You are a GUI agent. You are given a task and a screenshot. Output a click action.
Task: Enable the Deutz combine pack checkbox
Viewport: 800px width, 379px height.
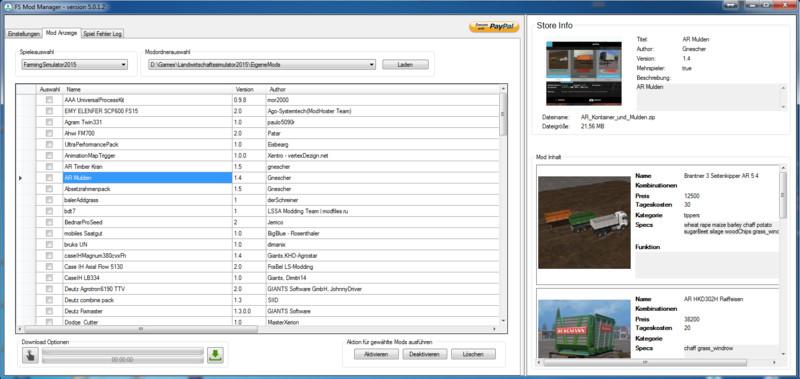[x=49, y=300]
